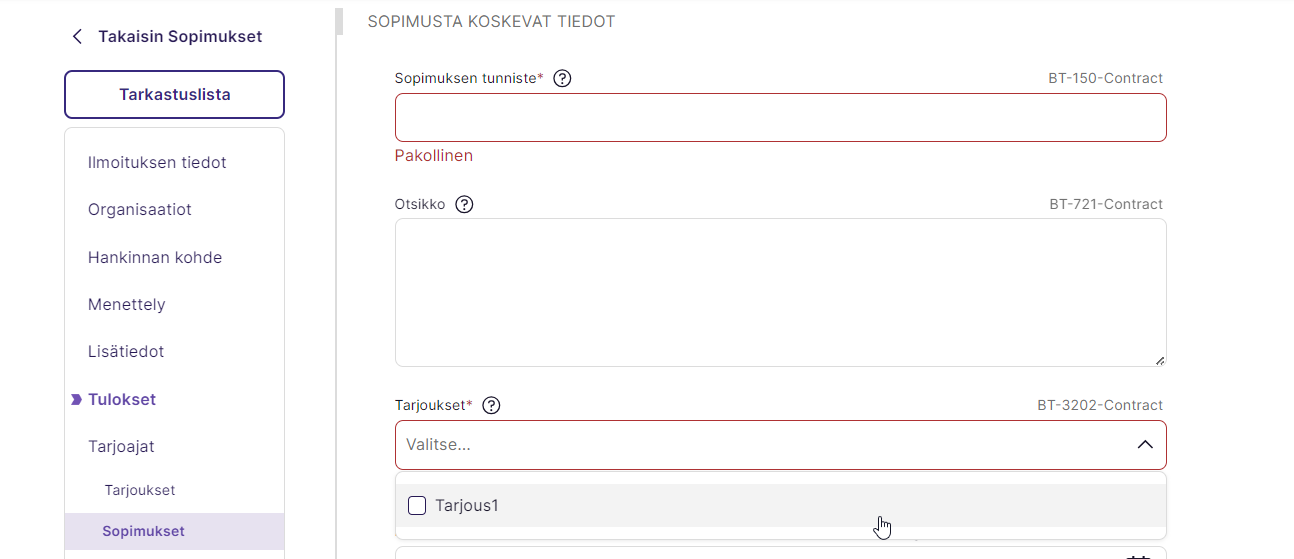Select Tarjoukset sub-item in sidebar

pyautogui.click(x=140, y=490)
